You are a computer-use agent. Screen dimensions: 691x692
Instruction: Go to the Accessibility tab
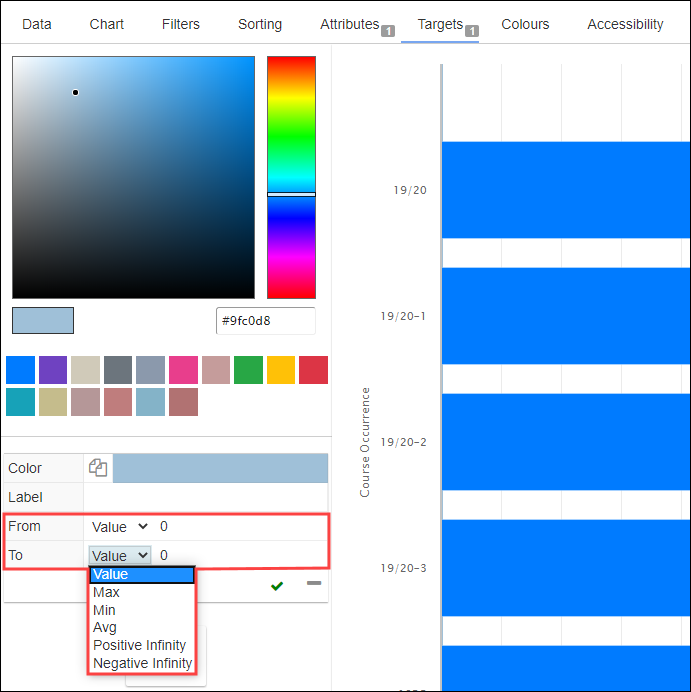(x=625, y=24)
